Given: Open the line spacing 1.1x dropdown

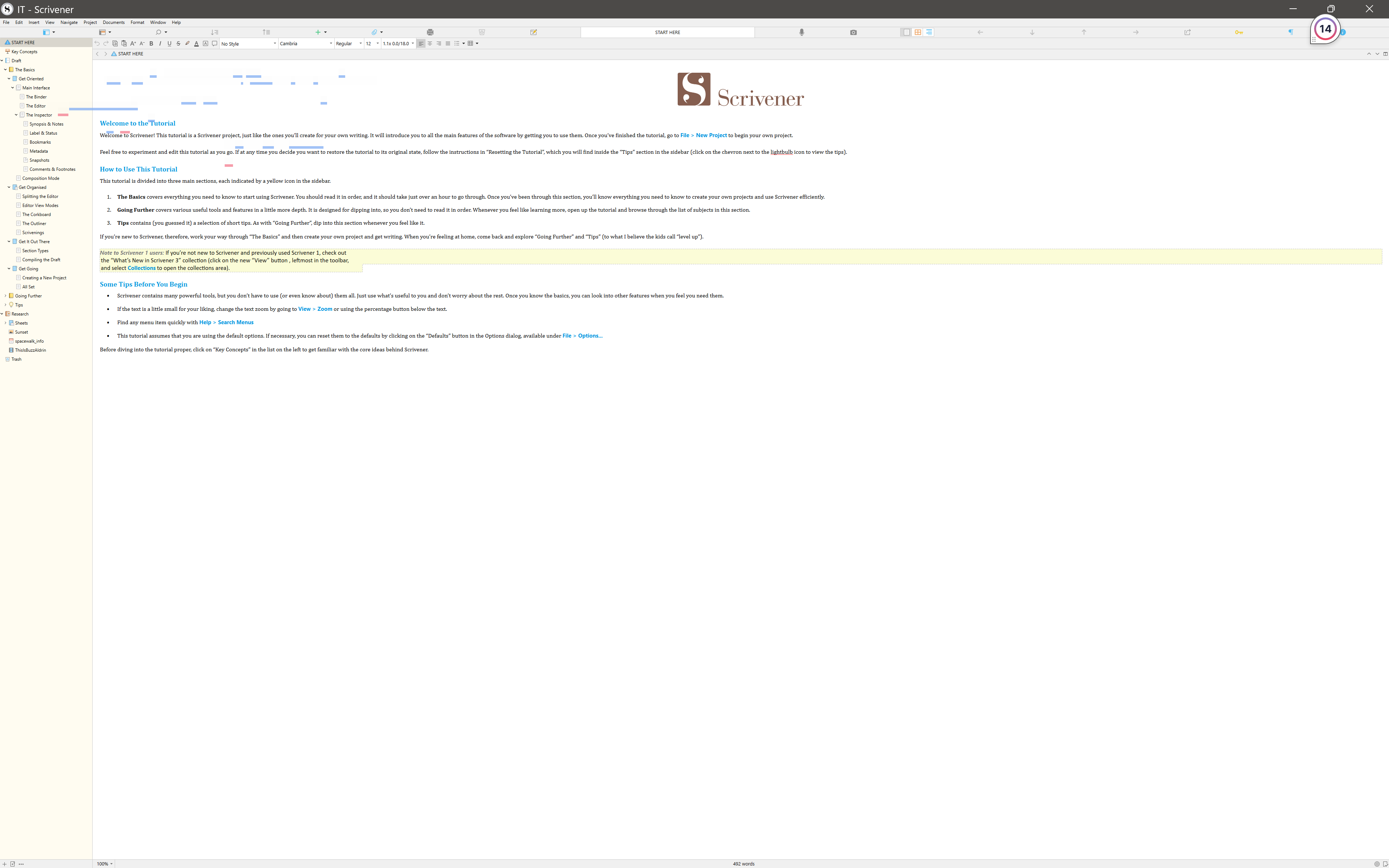Looking at the screenshot, I should tap(398, 44).
